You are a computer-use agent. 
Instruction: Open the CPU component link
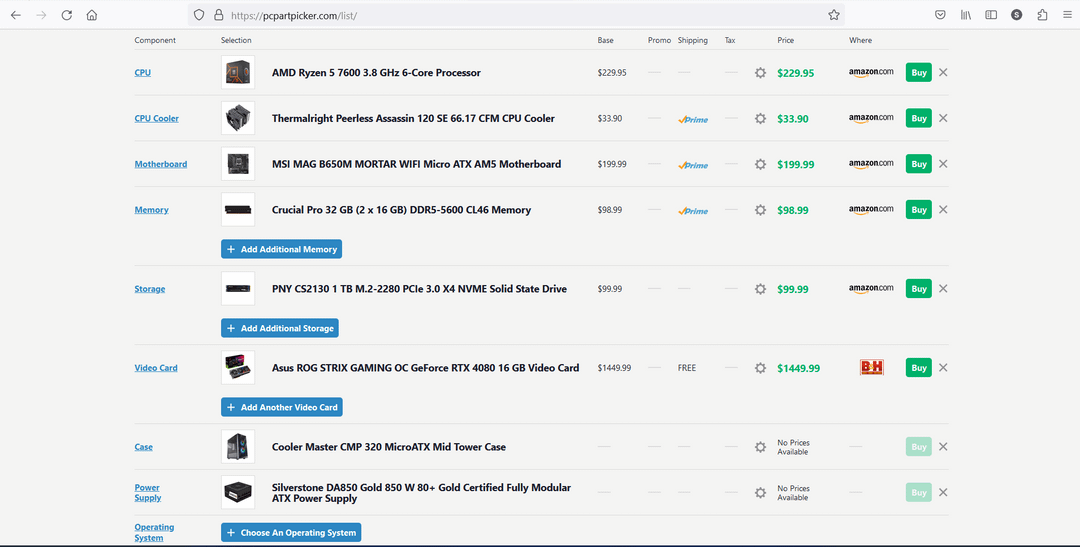[143, 72]
